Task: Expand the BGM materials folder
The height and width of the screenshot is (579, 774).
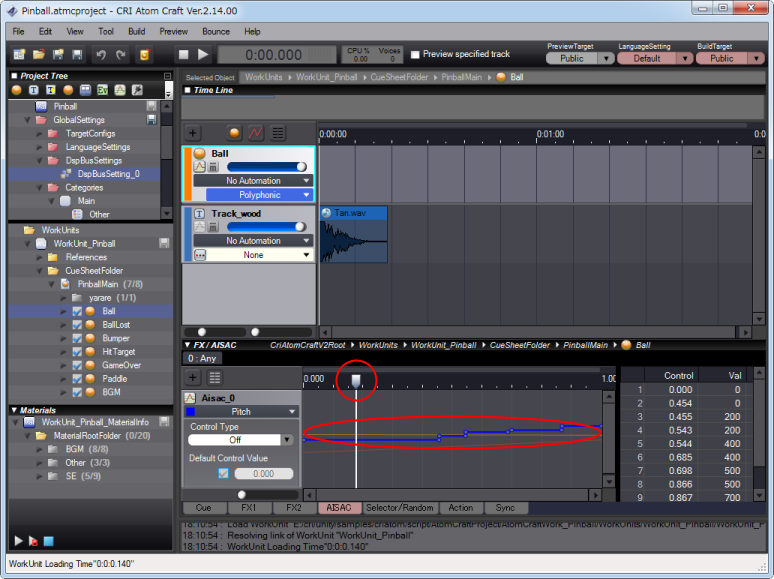Action: (40, 449)
